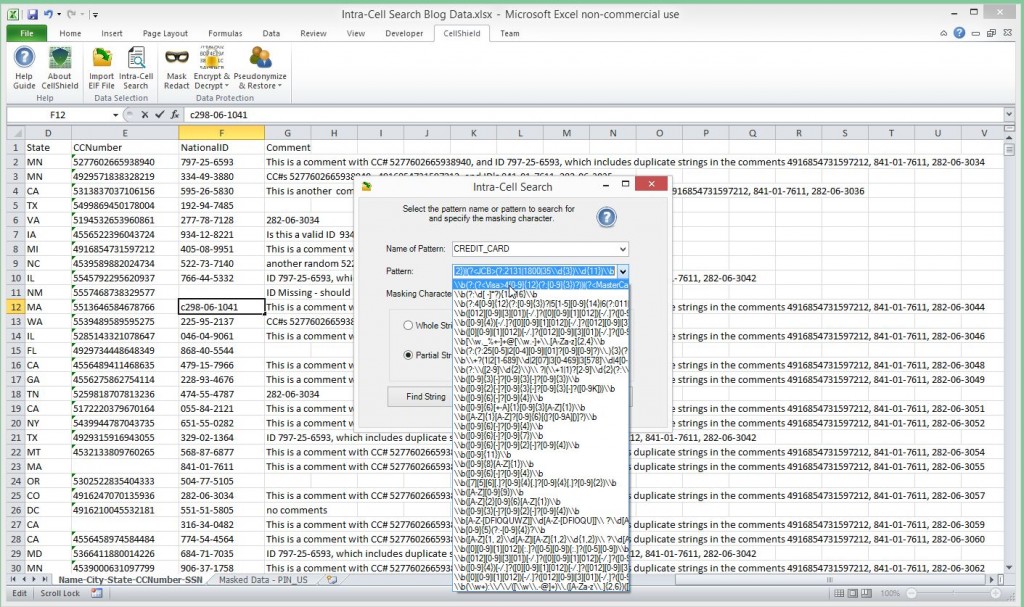1024x607 pixels.
Task: Switch to Normal view in status bar
Action: coord(839,593)
